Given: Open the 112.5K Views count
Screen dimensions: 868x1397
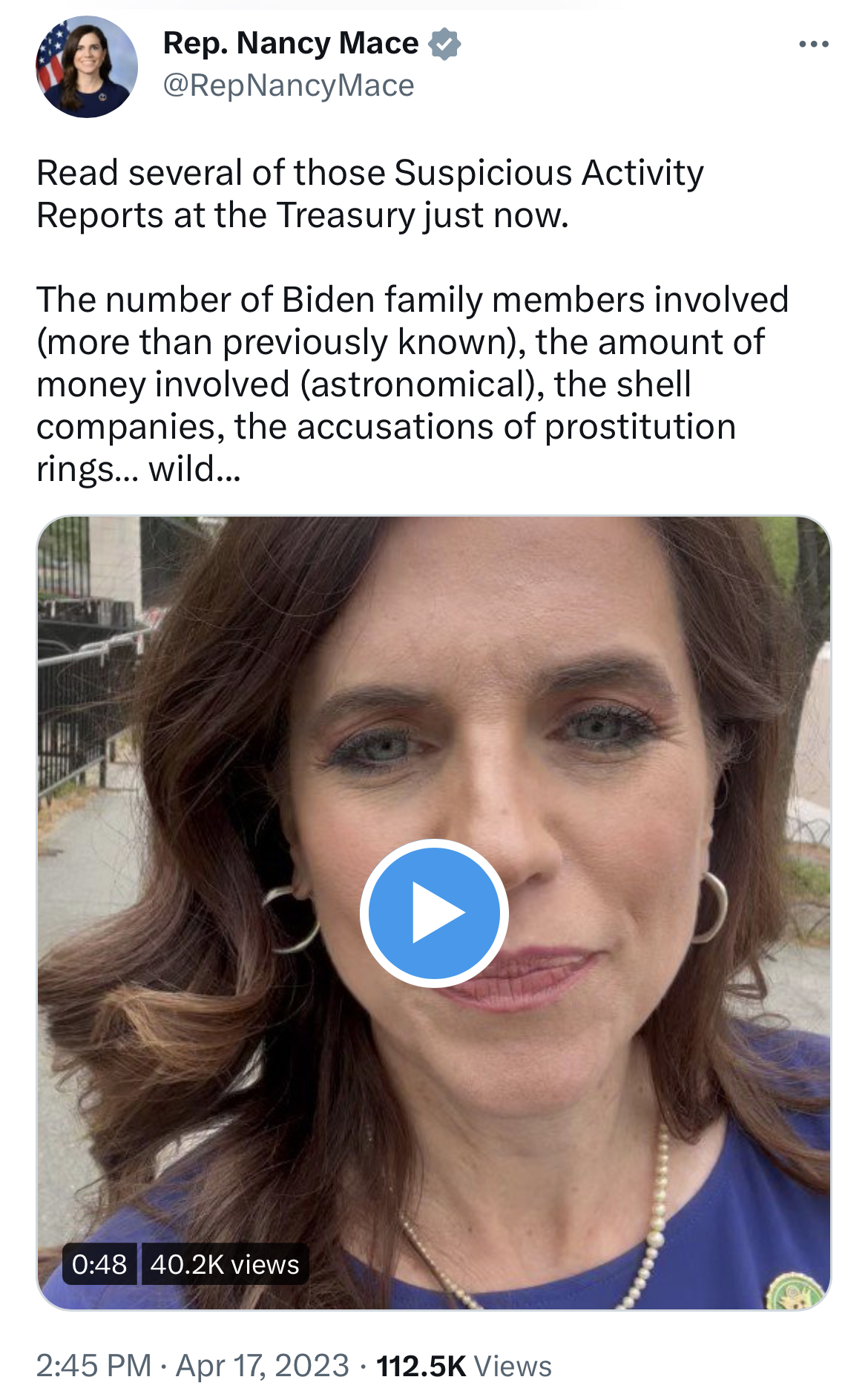Looking at the screenshot, I should coord(464,1366).
